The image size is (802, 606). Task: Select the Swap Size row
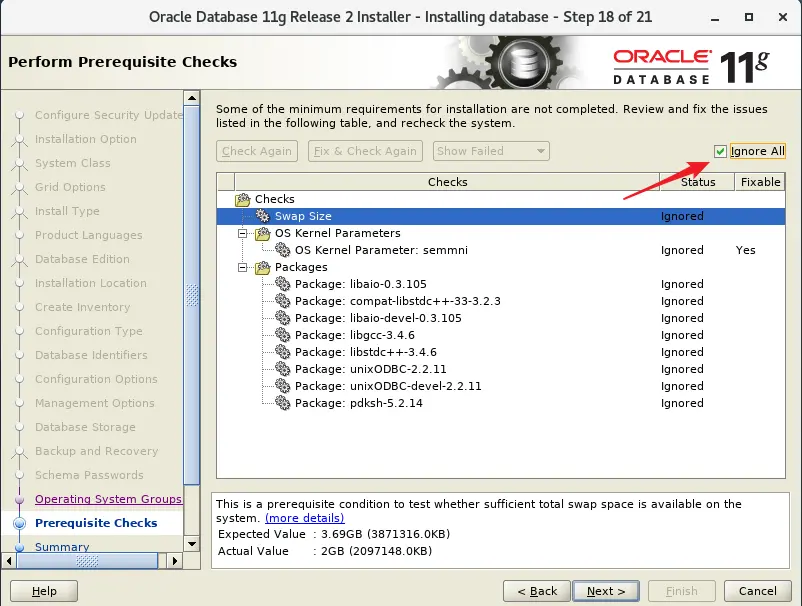[x=501, y=216]
